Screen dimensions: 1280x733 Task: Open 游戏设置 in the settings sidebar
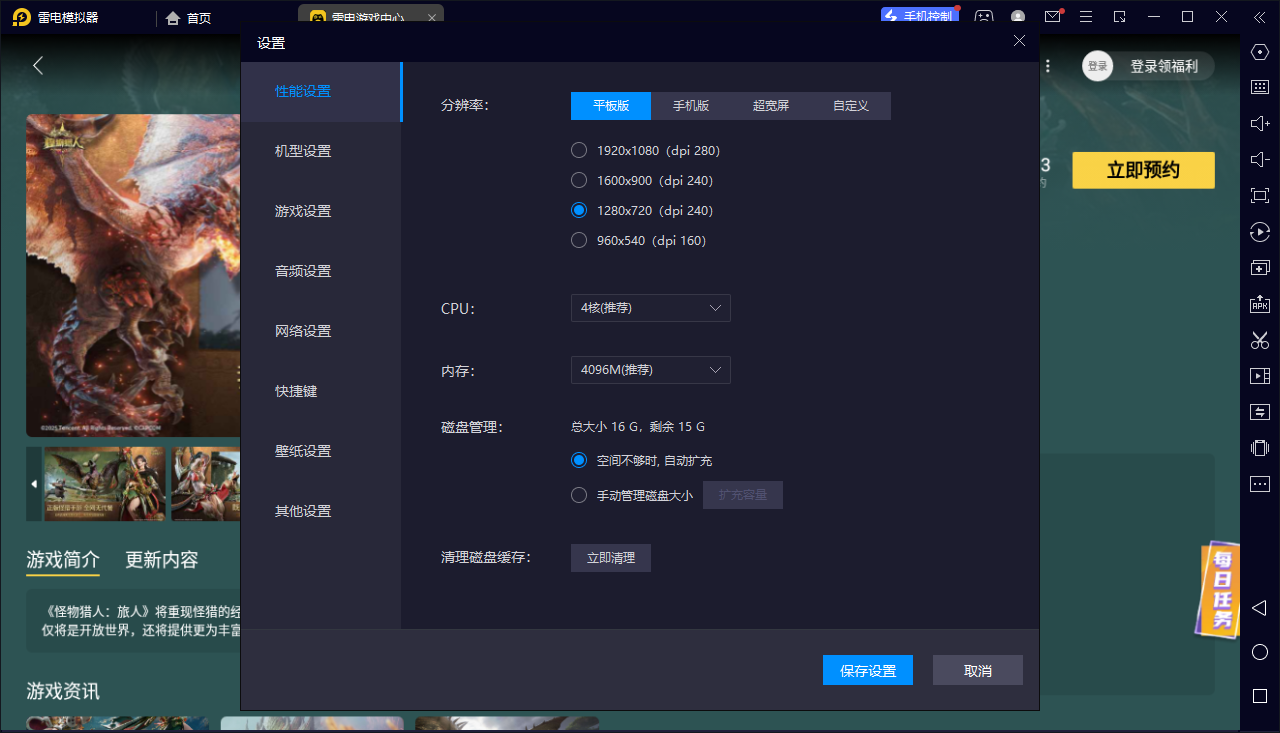[321, 211]
